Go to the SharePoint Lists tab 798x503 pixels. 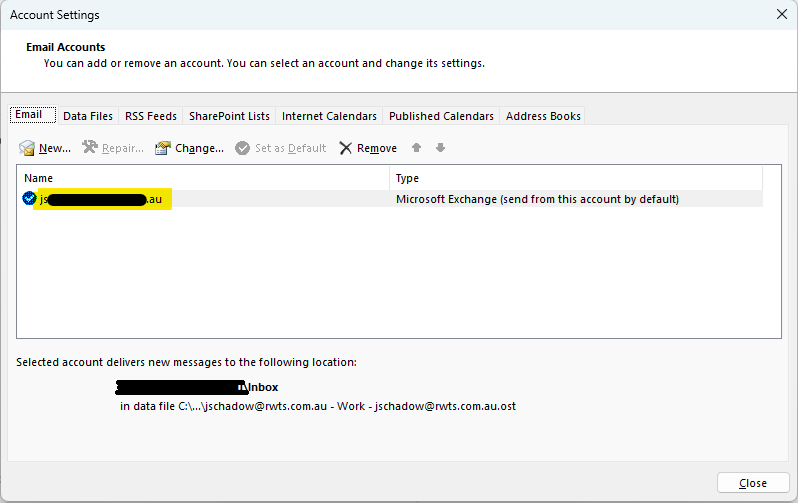click(x=229, y=116)
